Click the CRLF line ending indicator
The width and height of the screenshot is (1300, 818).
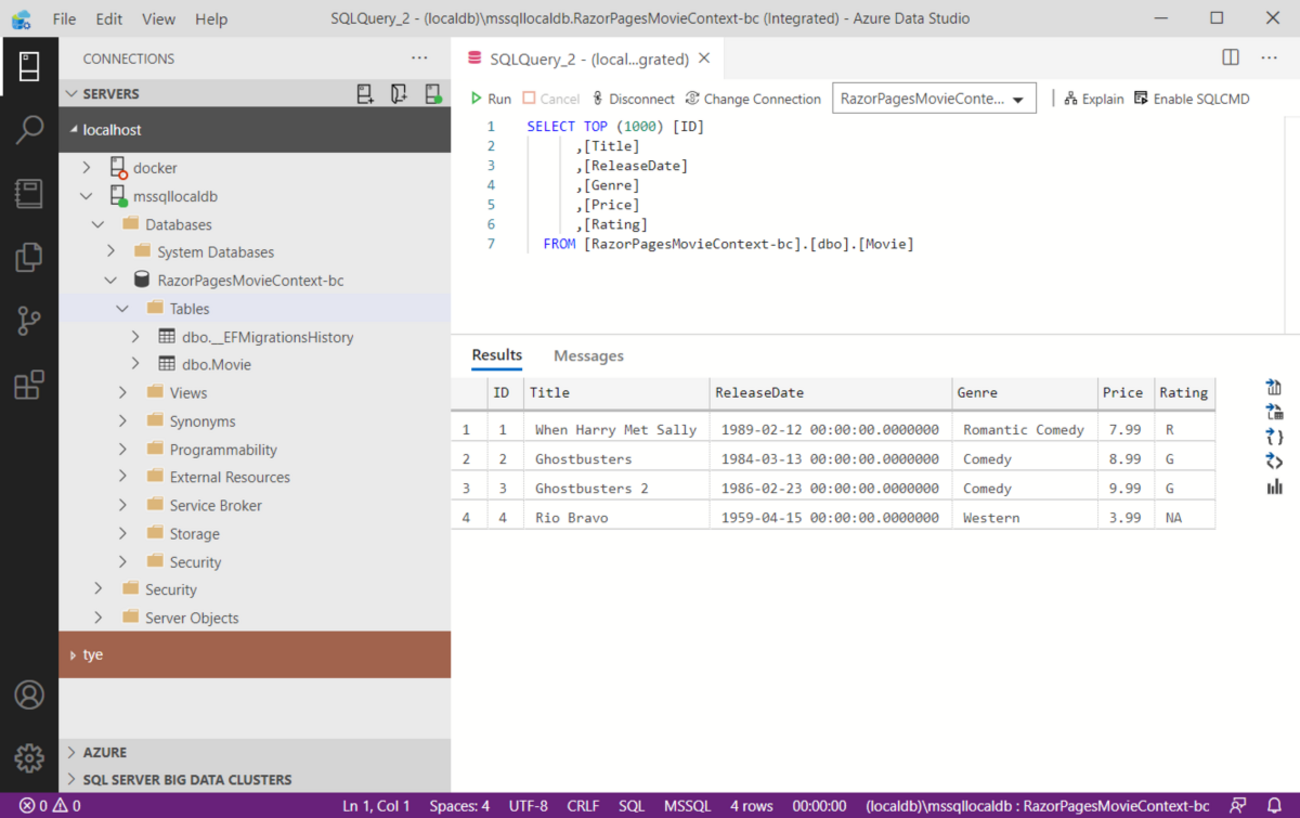point(583,805)
